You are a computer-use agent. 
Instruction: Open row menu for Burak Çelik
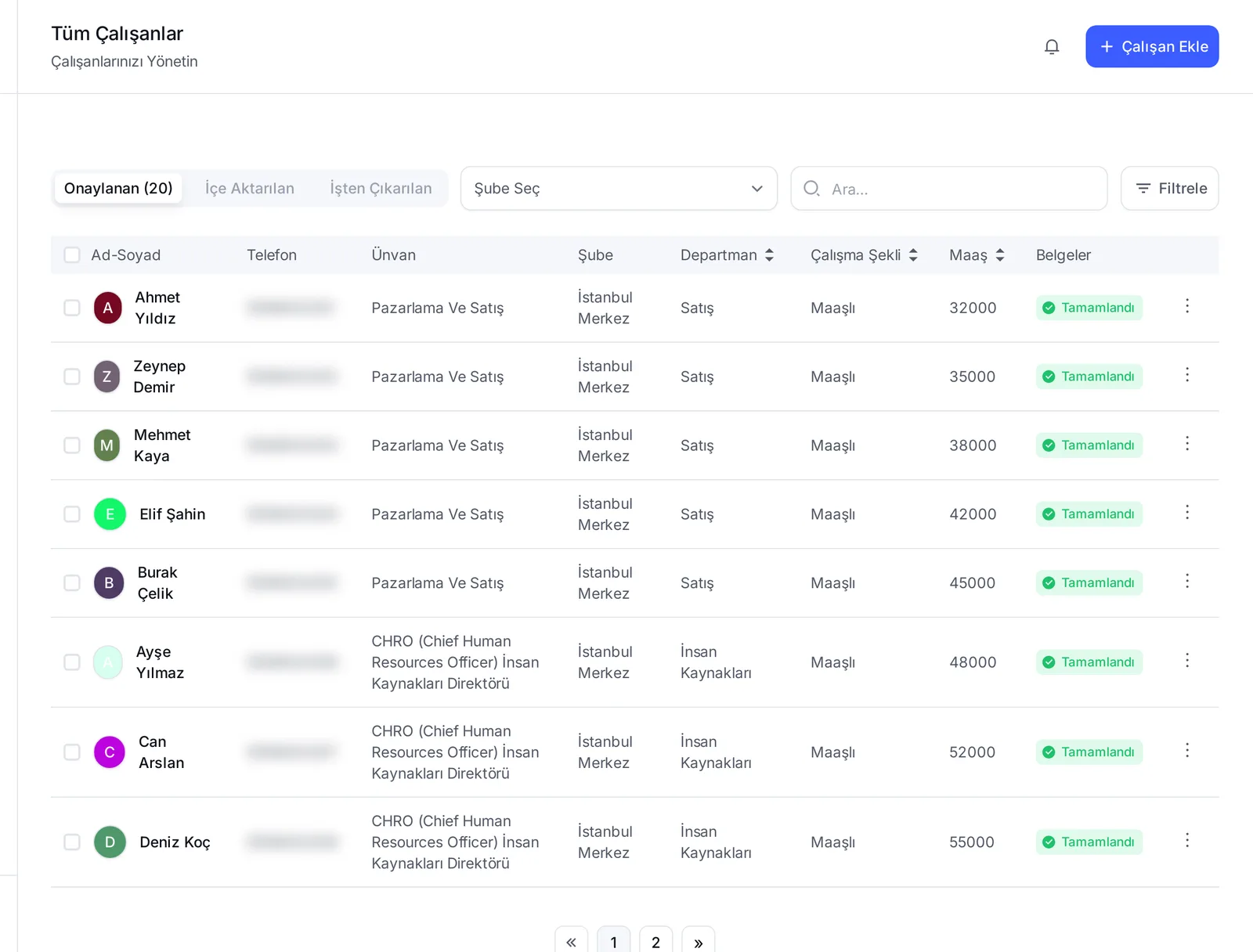(x=1187, y=582)
